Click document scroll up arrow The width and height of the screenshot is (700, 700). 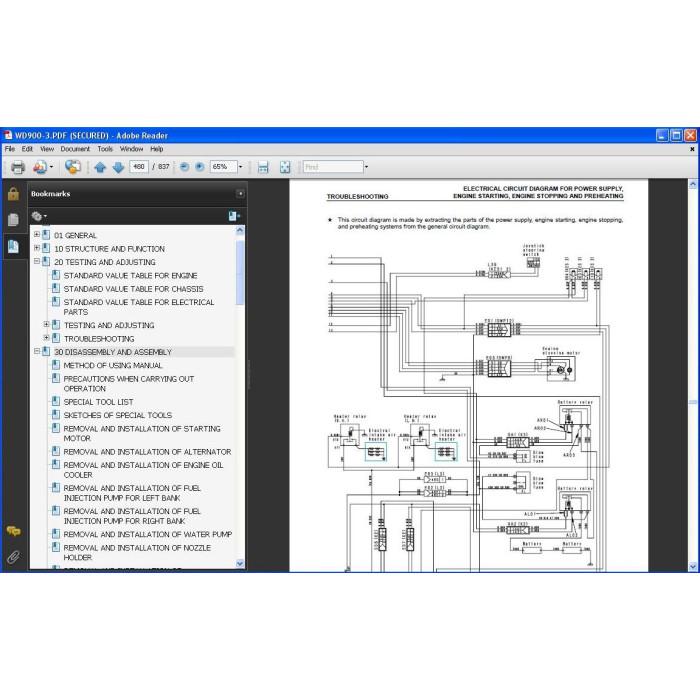[x=693, y=184]
